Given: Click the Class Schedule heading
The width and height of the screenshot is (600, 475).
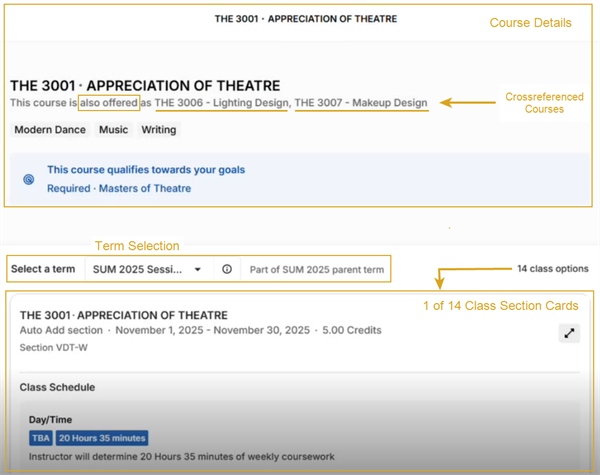Looking at the screenshot, I should 57,387.
